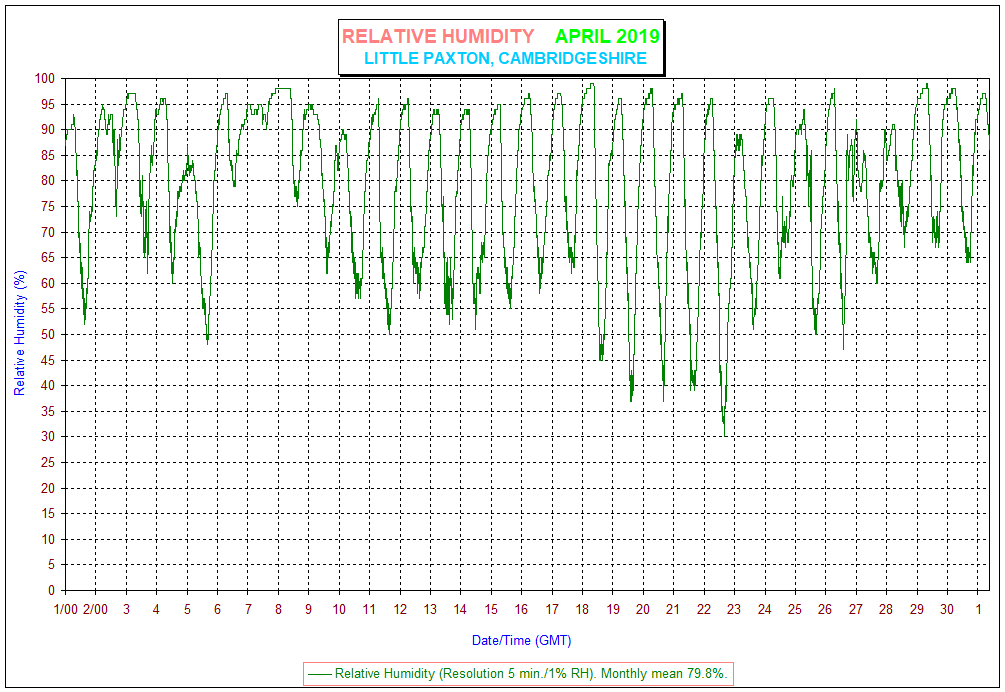1005x692 pixels.
Task: Click the y-axis value 95
Action: pos(49,104)
